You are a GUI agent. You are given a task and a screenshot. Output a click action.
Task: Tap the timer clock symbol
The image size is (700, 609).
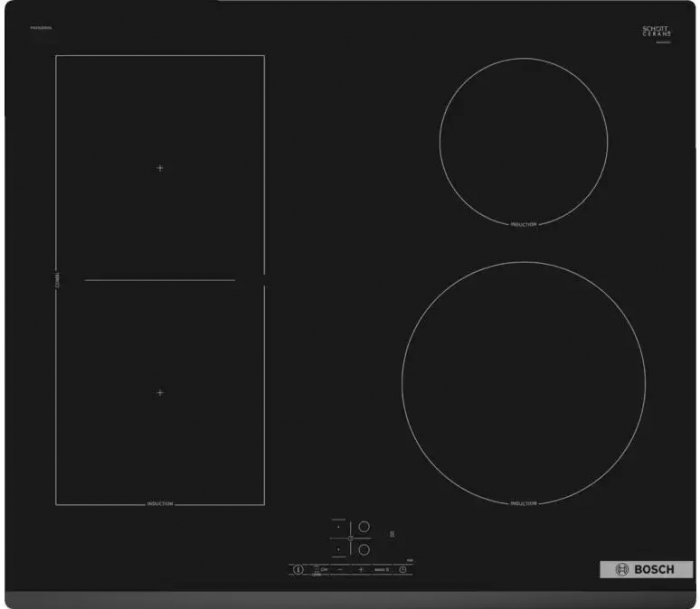click(x=403, y=569)
